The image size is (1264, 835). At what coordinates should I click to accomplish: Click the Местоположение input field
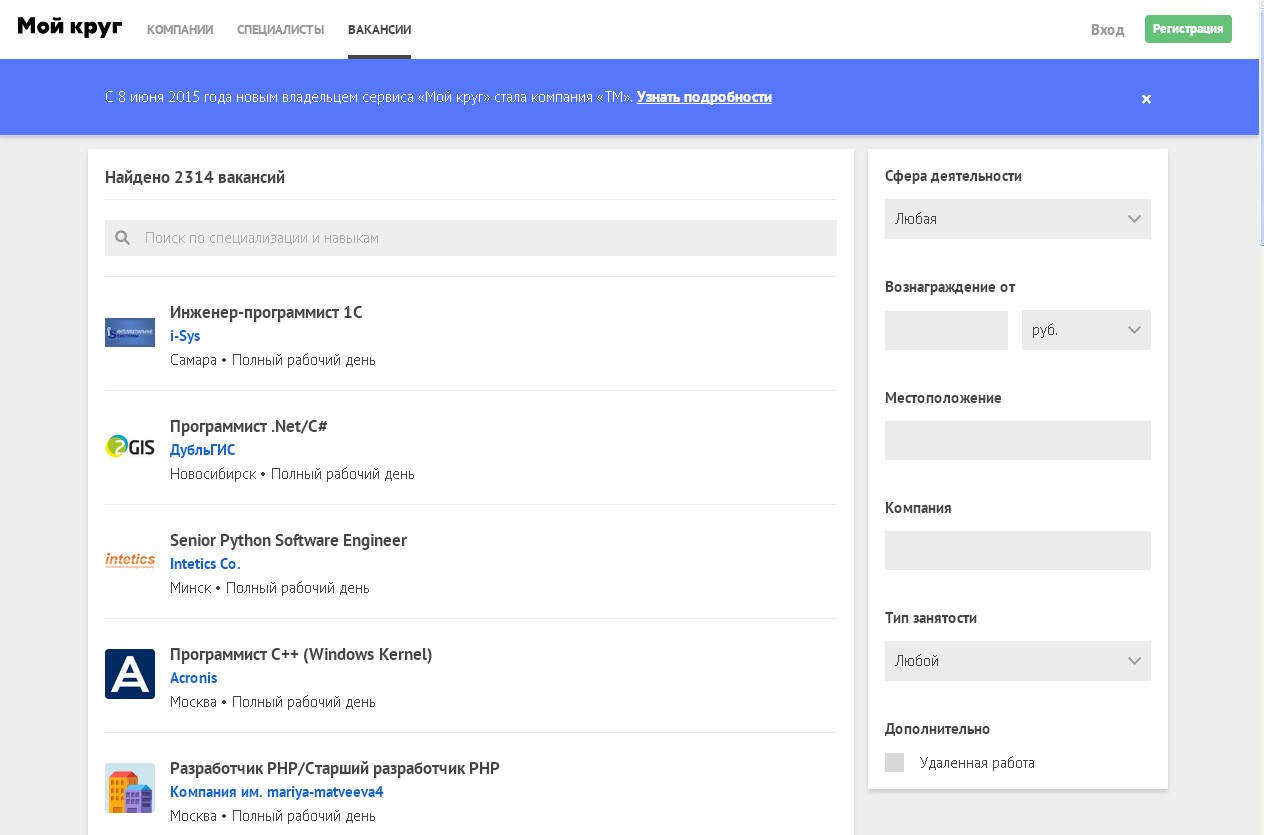1017,440
